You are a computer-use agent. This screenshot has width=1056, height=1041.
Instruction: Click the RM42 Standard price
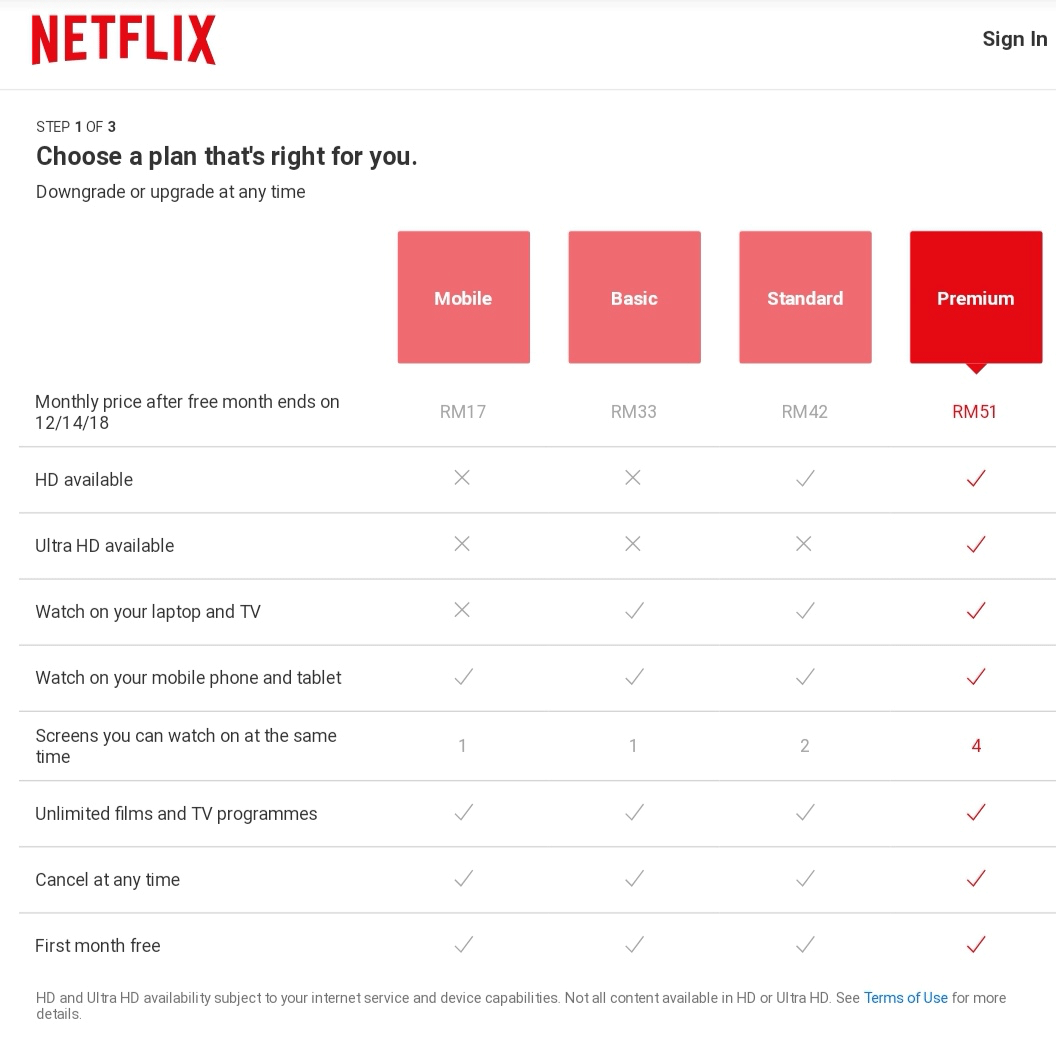click(805, 412)
